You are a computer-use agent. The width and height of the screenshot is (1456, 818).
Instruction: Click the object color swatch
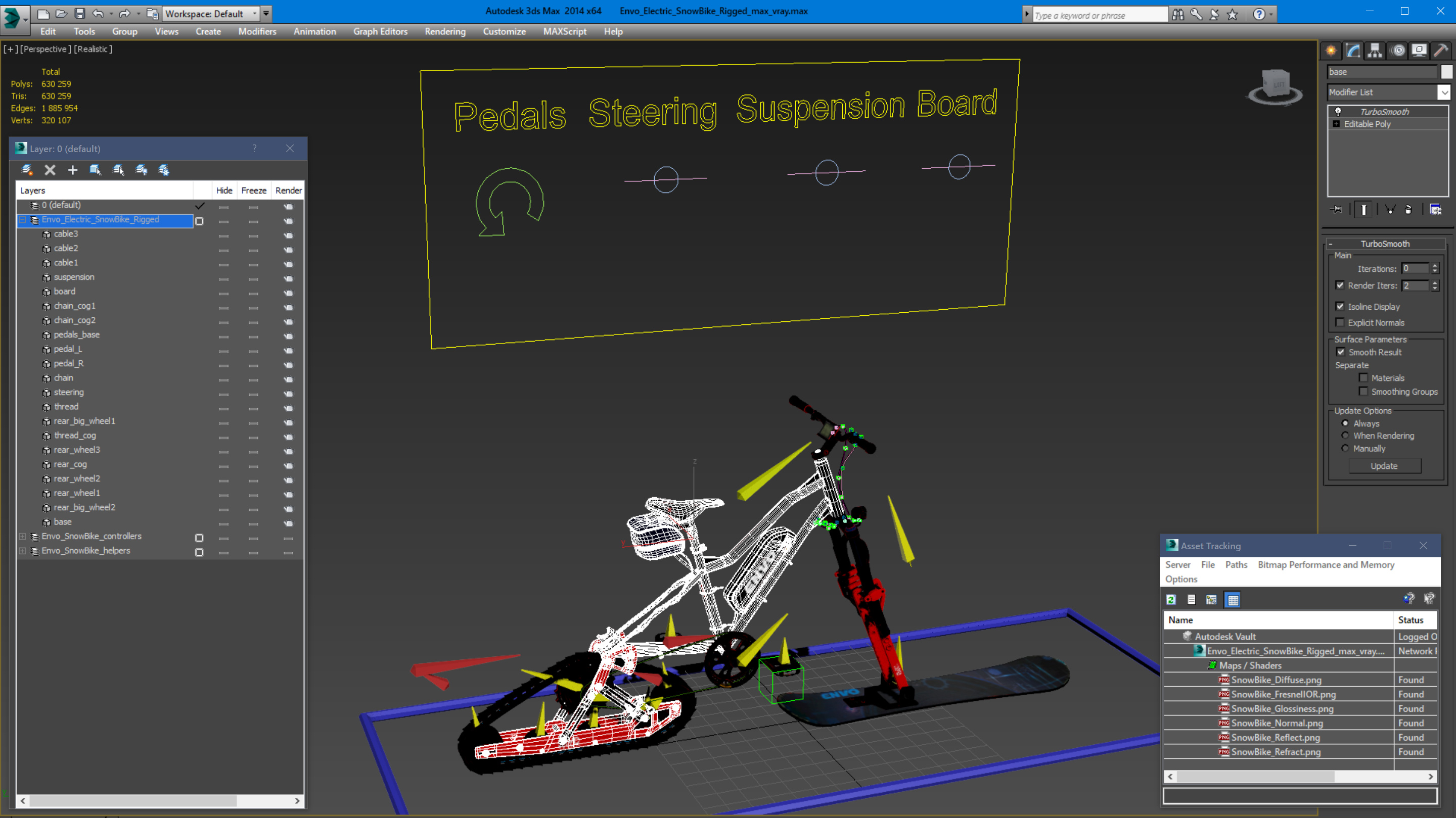click(1446, 72)
